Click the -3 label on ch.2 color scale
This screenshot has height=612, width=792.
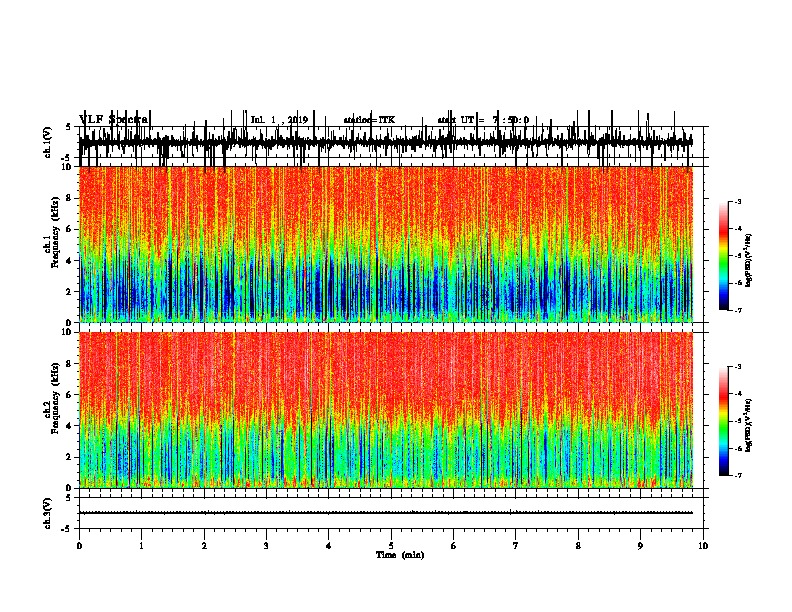[737, 367]
